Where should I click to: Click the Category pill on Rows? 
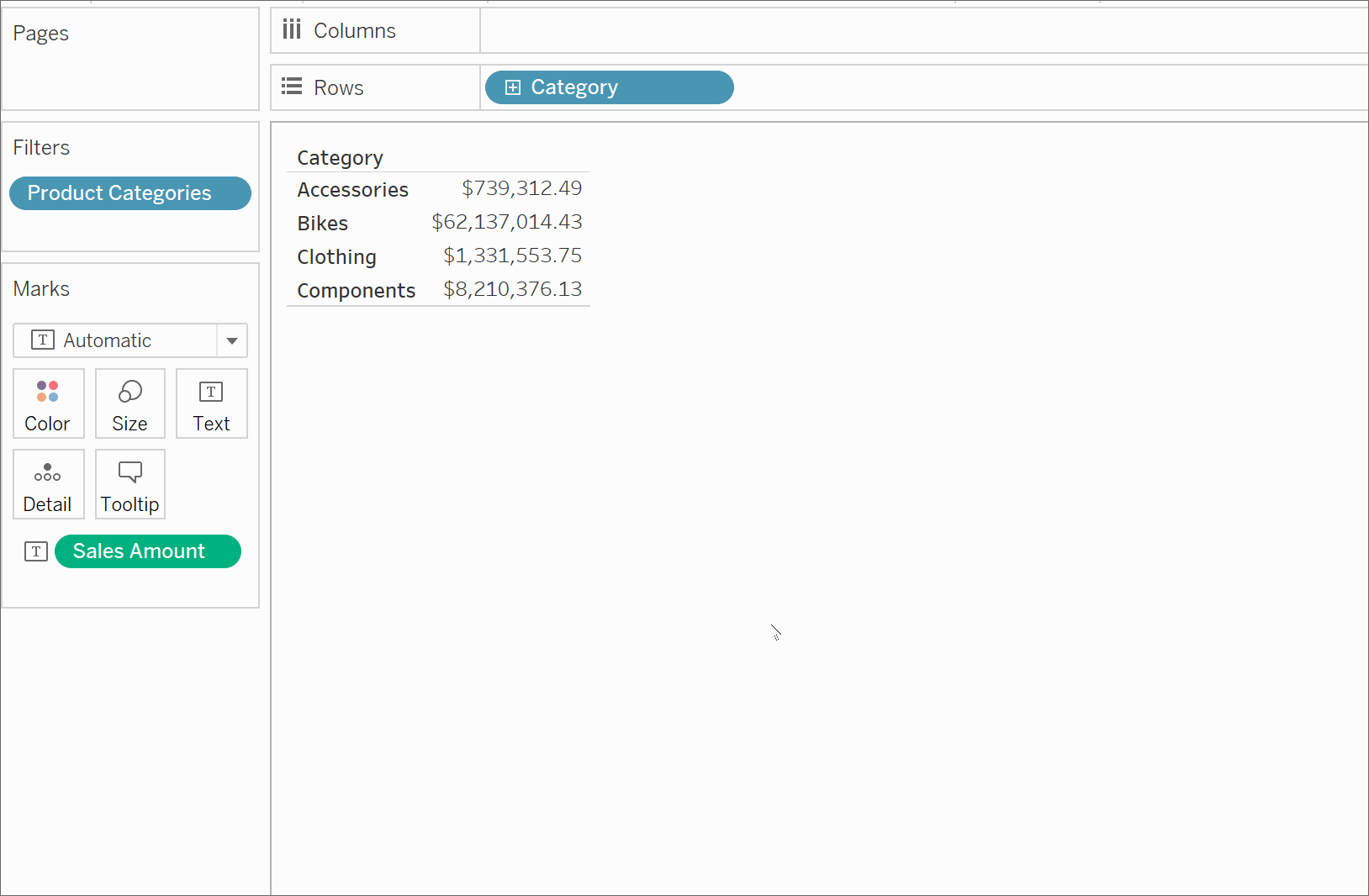(x=609, y=87)
